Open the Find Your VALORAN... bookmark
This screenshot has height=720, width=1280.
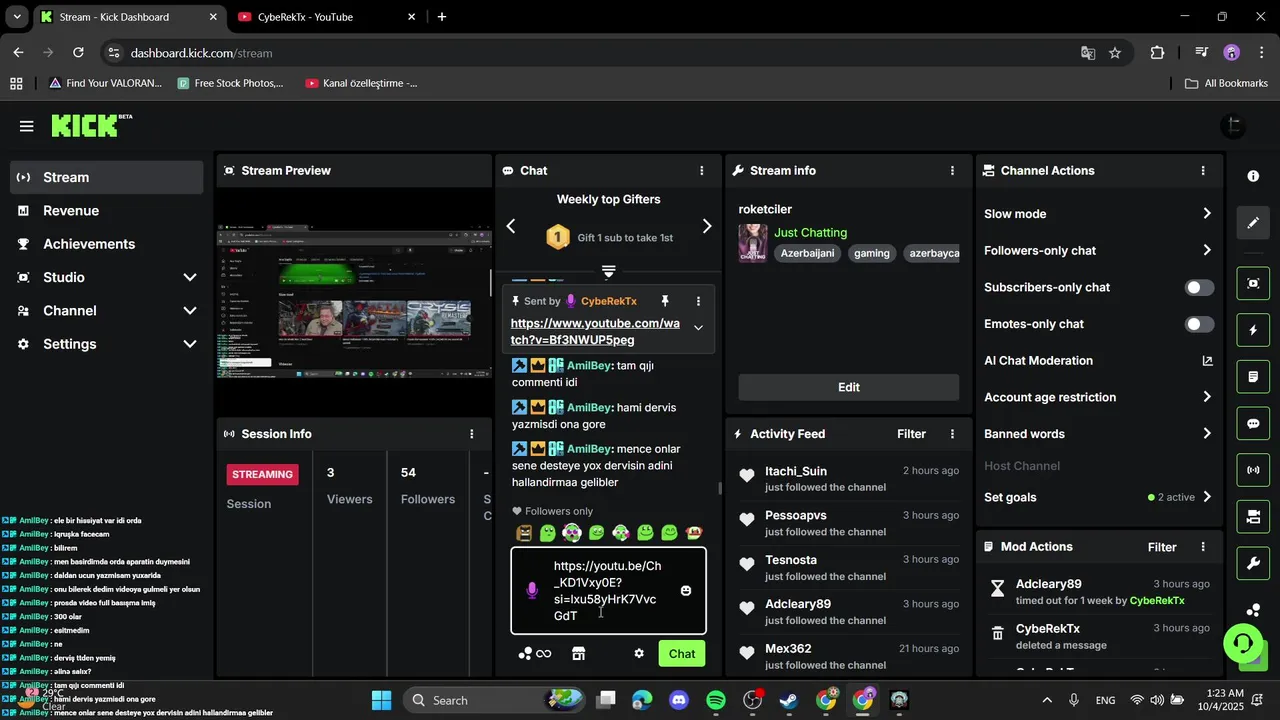(105, 83)
